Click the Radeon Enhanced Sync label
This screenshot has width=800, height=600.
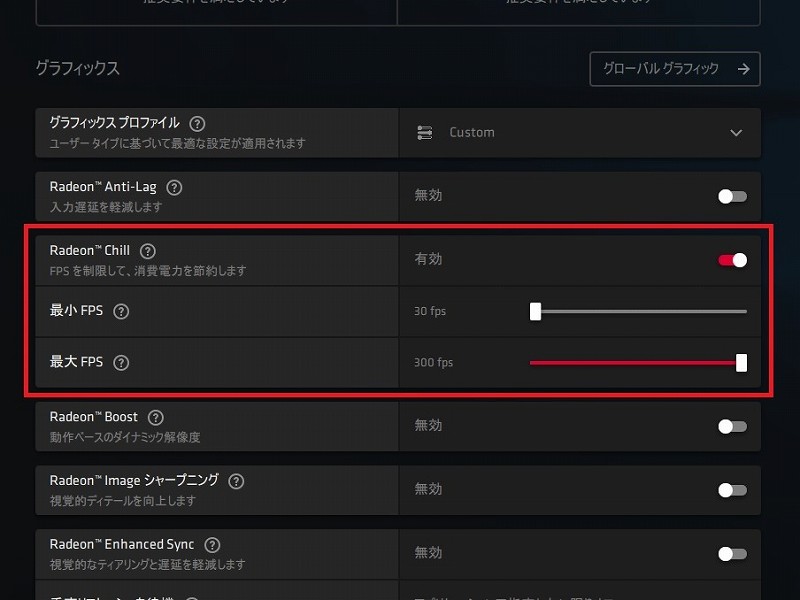122,545
